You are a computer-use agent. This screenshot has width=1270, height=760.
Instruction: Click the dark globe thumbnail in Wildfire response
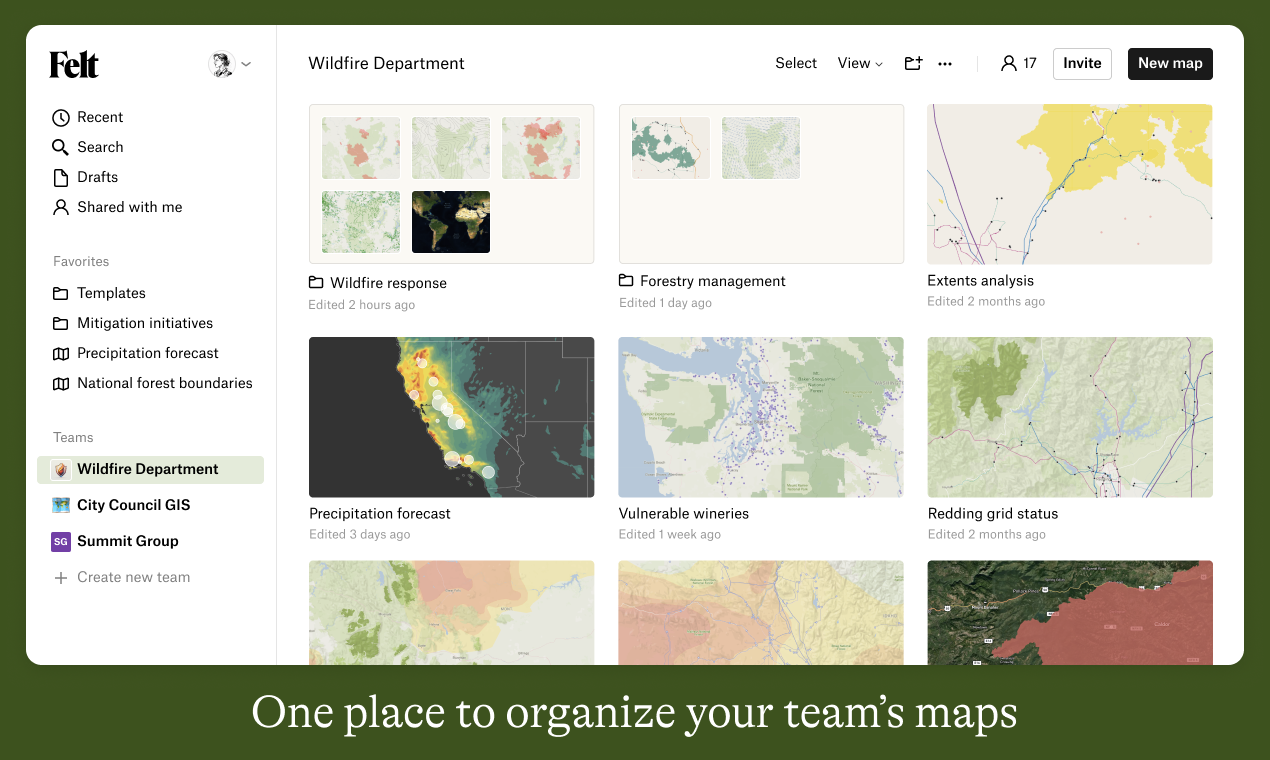point(451,222)
